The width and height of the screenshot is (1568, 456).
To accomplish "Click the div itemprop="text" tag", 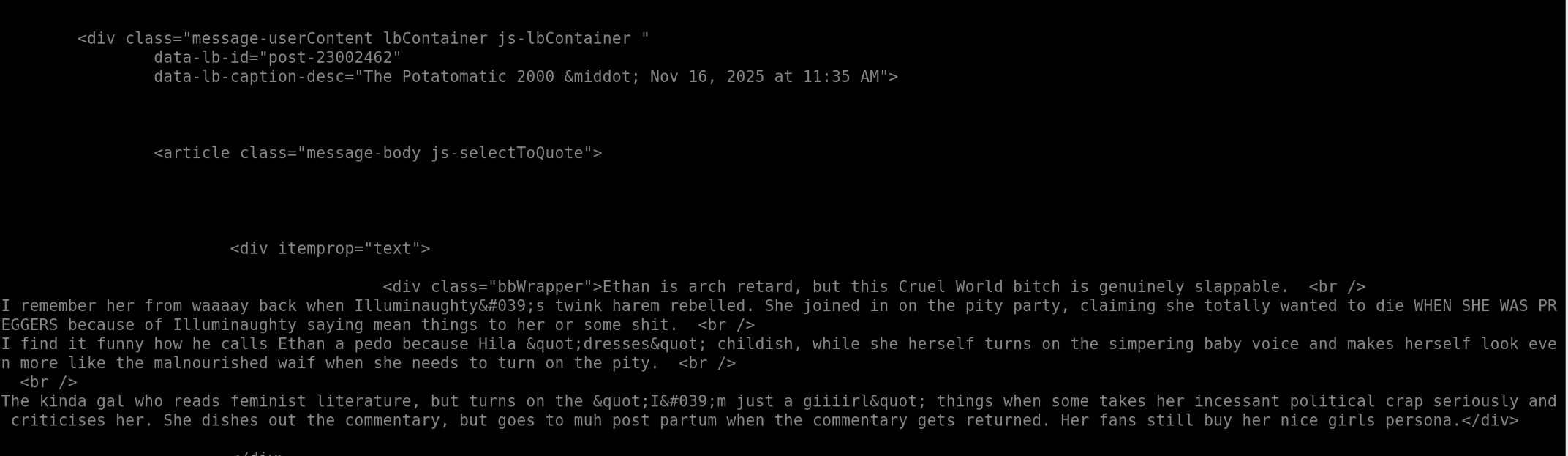I will [330, 249].
